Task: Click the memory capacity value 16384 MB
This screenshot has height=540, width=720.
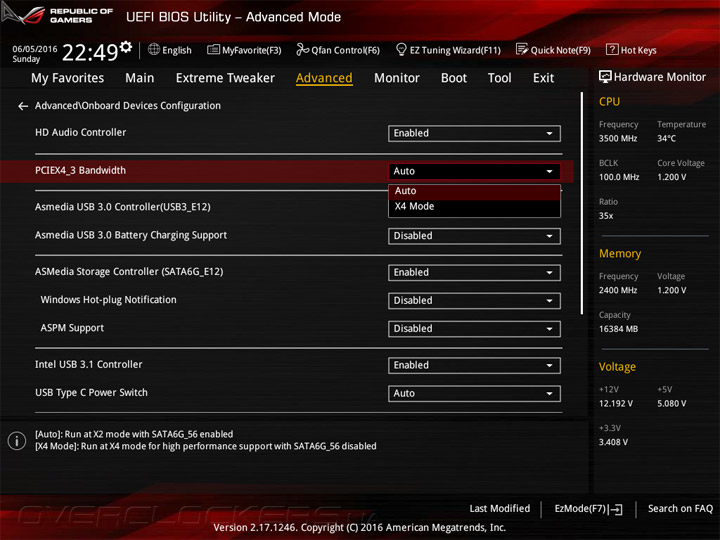Action: [x=619, y=329]
